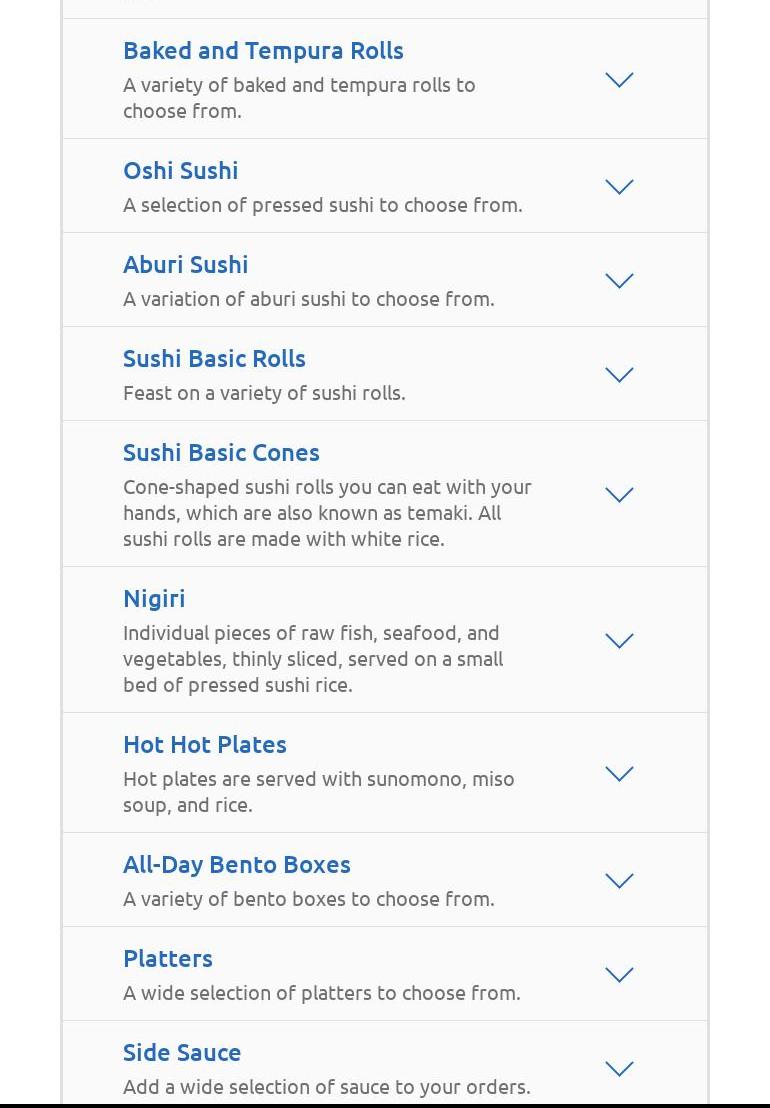Screen dimensions: 770x1108
Task: Open the Baked and Tempura Rolls heading
Action: pos(263,50)
